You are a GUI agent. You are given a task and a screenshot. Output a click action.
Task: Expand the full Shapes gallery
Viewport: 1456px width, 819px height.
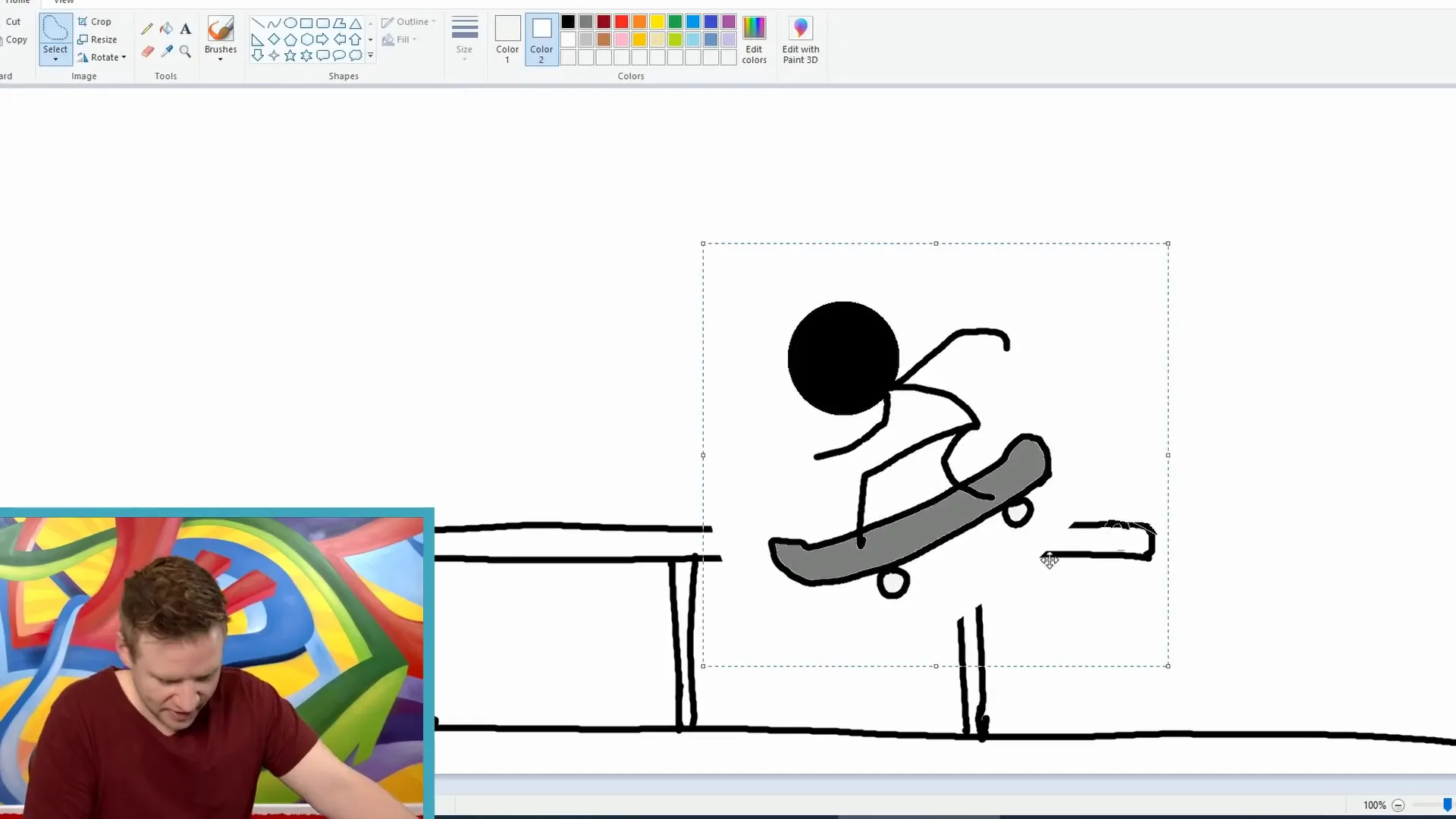[x=370, y=55]
